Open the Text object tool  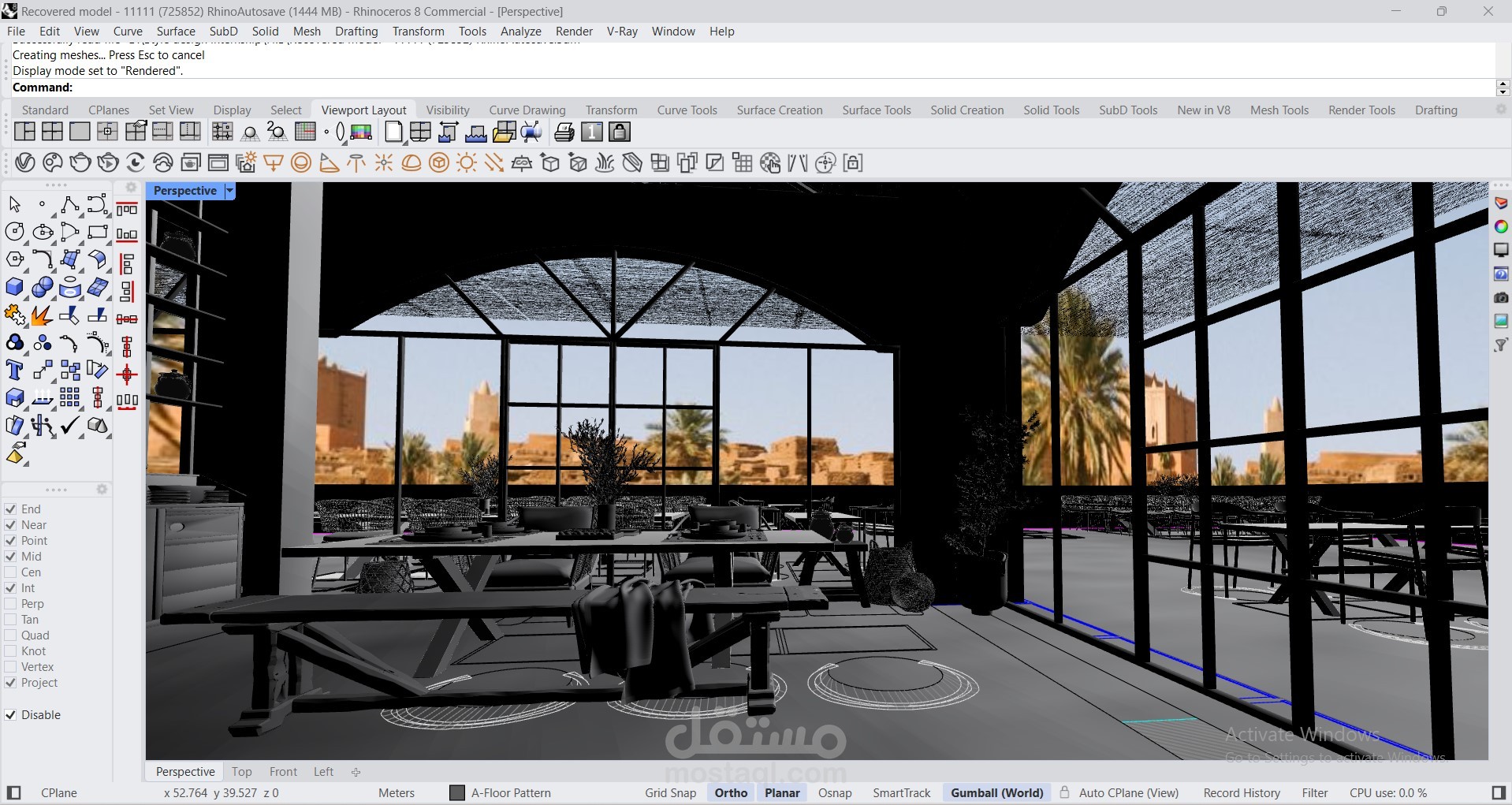click(x=14, y=371)
